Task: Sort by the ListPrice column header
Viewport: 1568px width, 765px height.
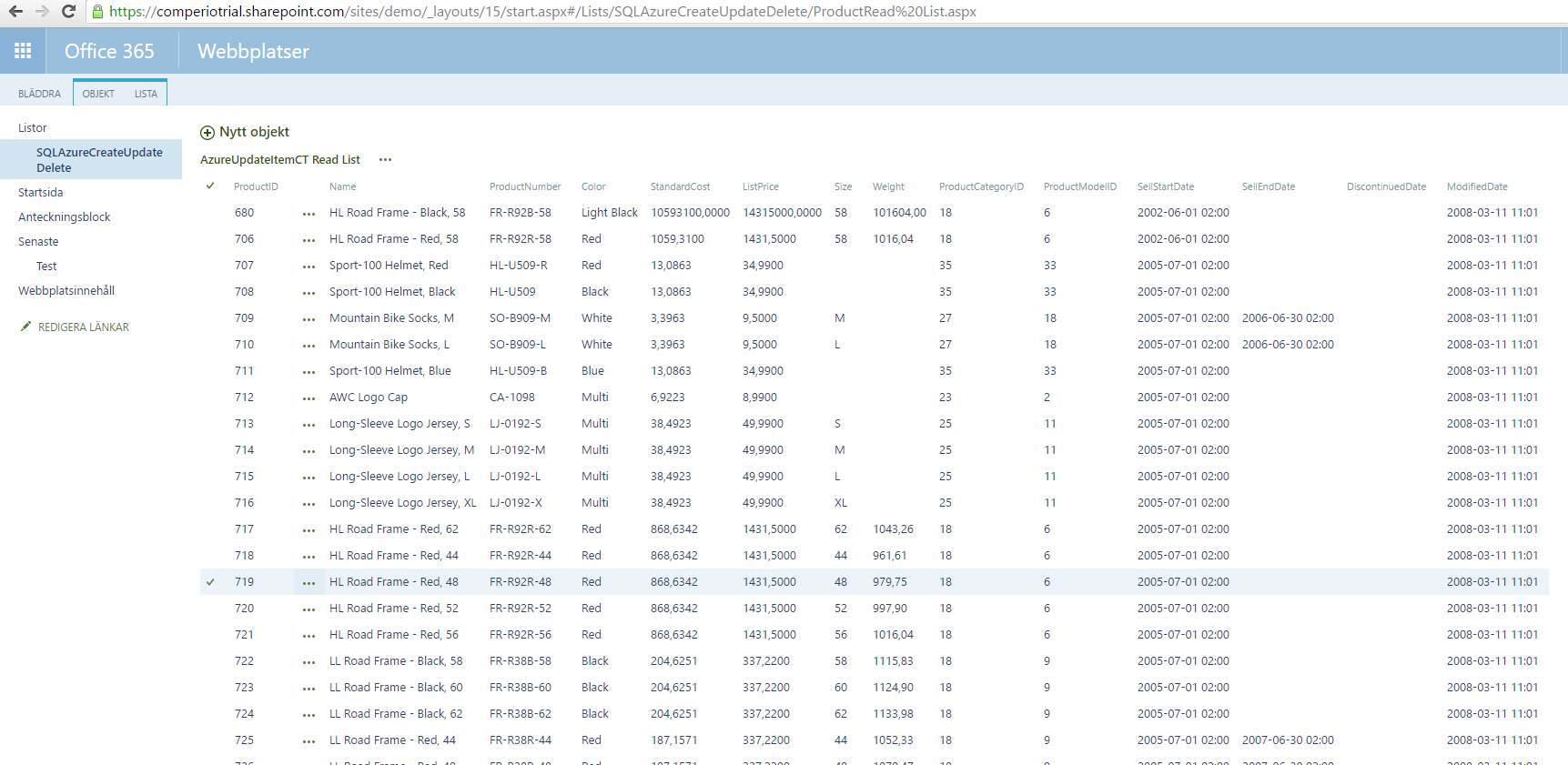Action: (761, 186)
